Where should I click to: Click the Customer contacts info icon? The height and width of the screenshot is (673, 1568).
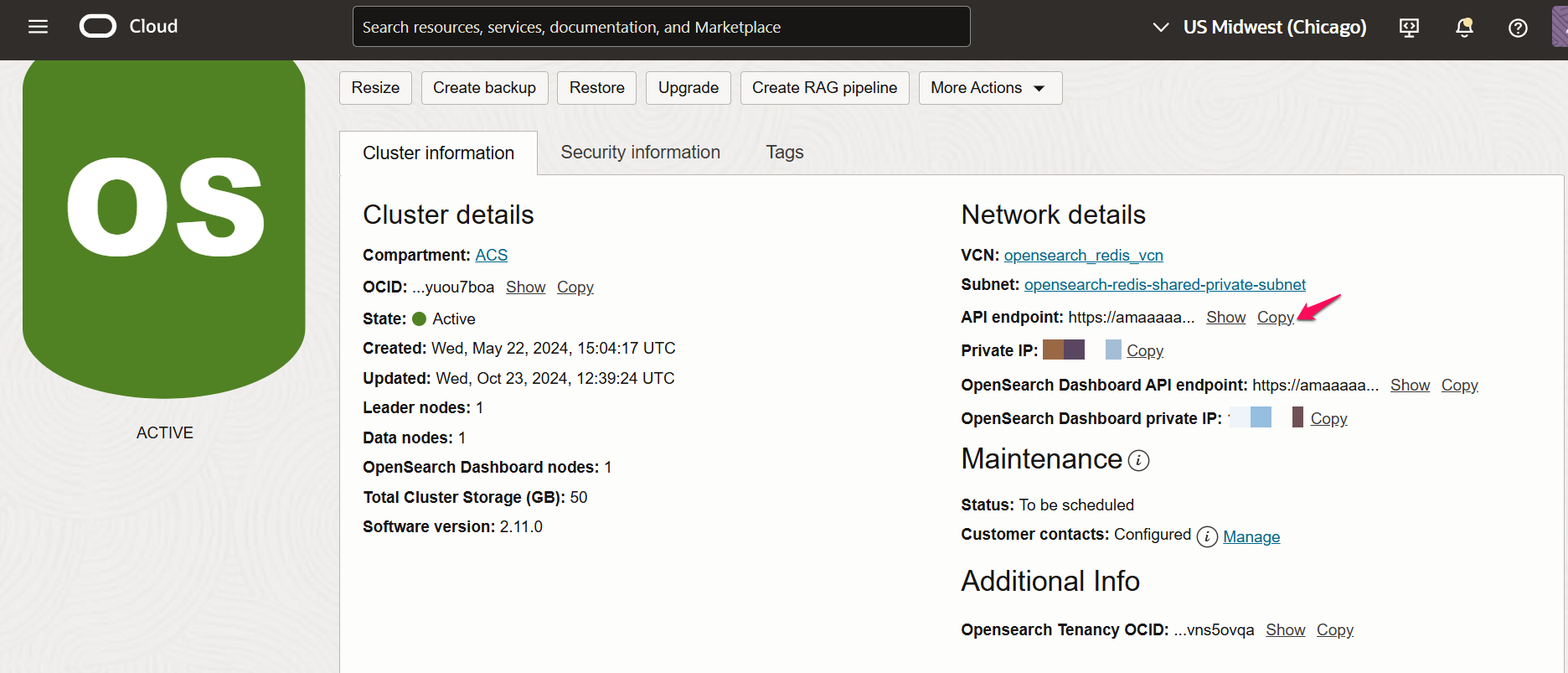pyautogui.click(x=1207, y=536)
